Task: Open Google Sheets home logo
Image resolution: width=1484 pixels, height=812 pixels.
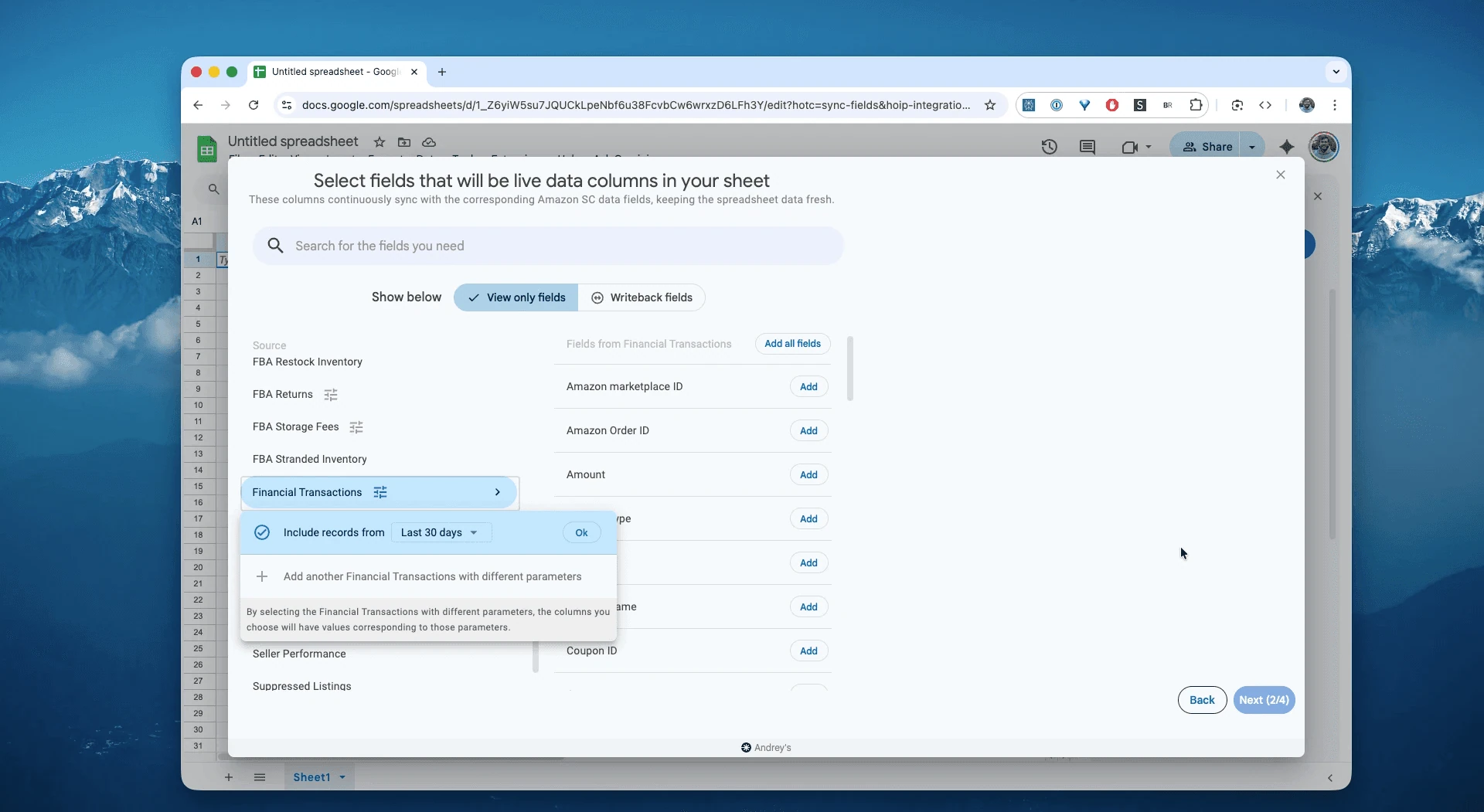Action: pos(206,148)
